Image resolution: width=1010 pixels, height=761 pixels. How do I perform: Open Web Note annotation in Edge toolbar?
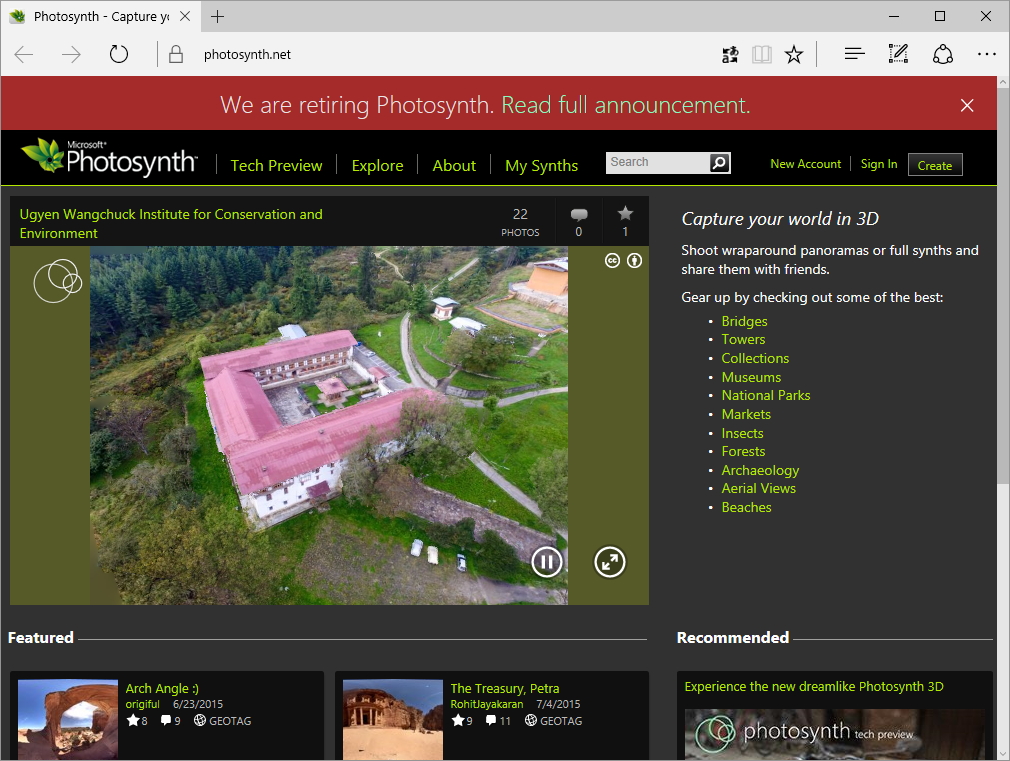897,54
